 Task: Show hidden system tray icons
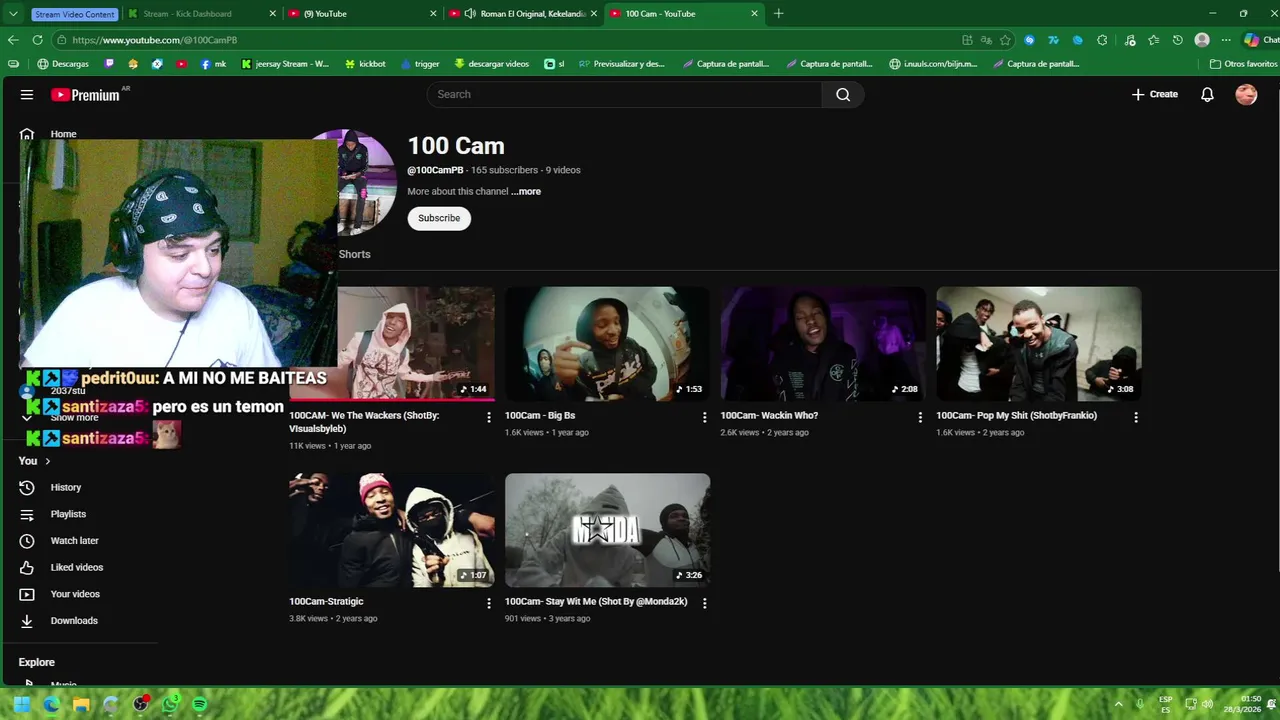pos(1118,704)
